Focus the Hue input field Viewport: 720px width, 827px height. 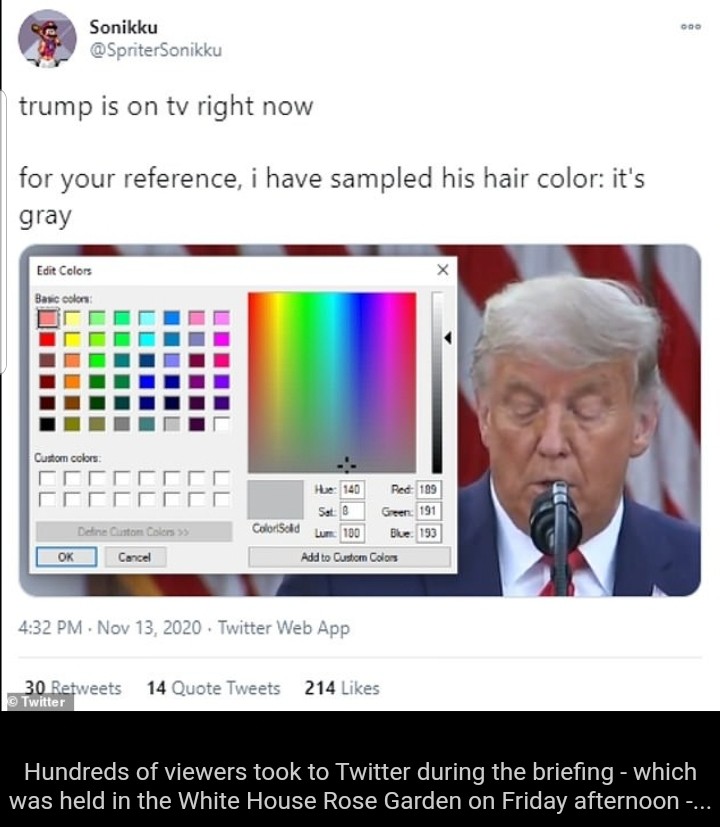click(x=352, y=489)
